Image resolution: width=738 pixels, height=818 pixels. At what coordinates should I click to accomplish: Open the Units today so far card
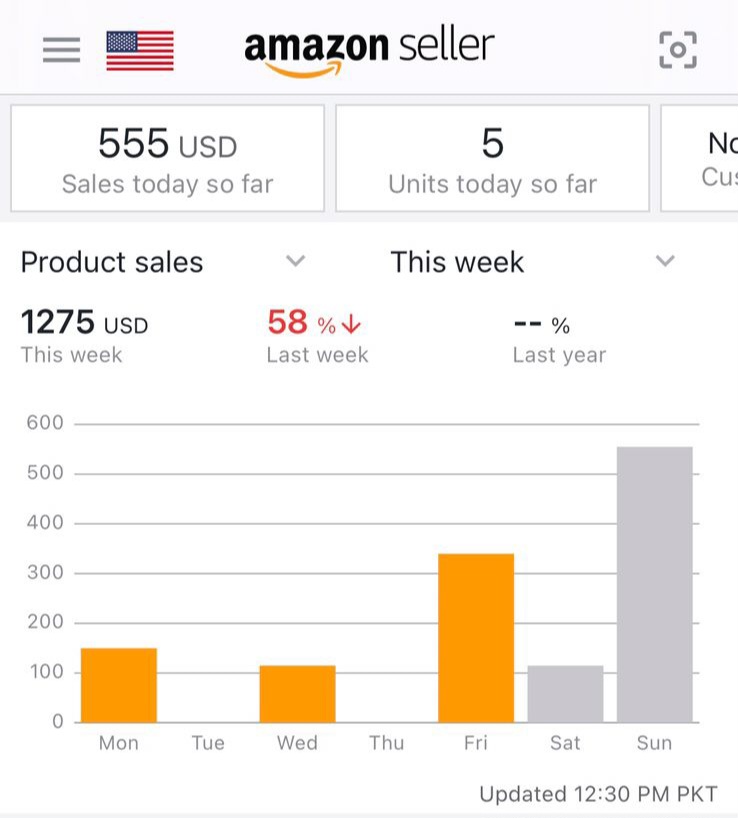point(492,158)
